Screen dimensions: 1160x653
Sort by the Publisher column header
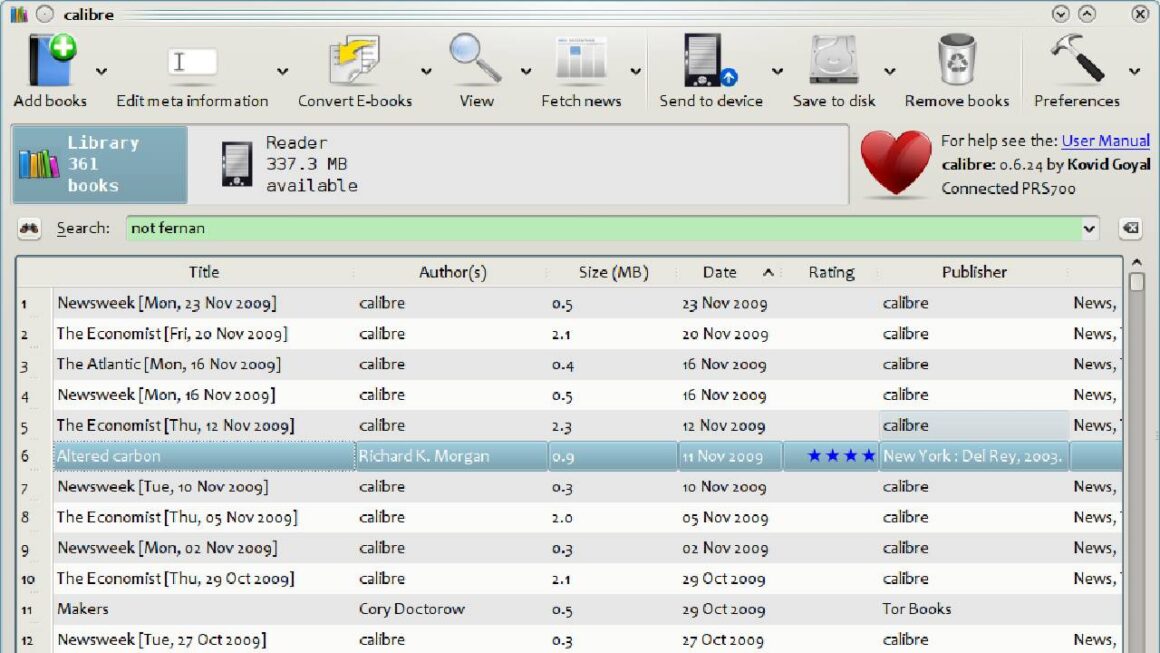(x=974, y=272)
